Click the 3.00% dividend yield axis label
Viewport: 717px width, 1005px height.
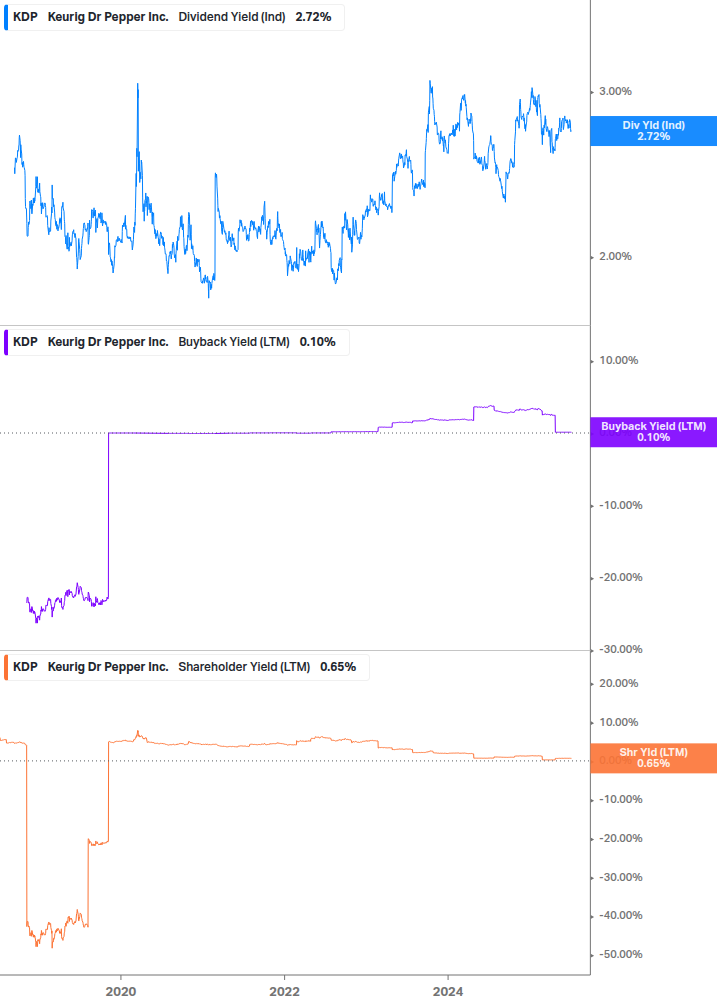(x=615, y=92)
